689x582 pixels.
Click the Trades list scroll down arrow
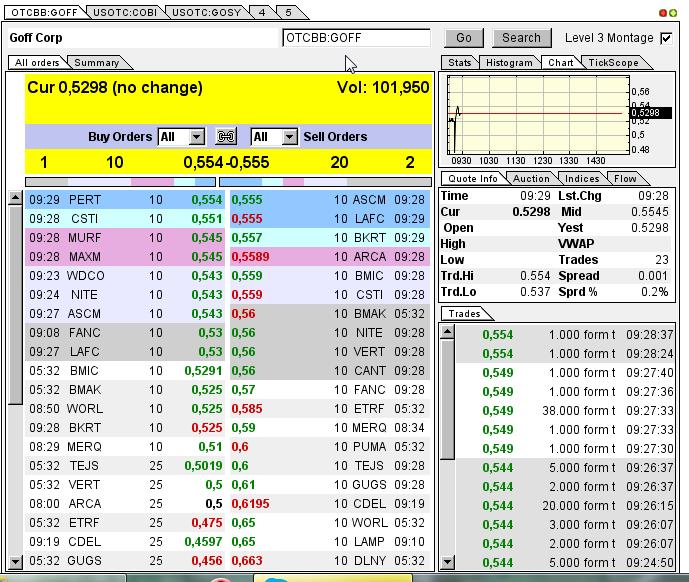(447, 561)
